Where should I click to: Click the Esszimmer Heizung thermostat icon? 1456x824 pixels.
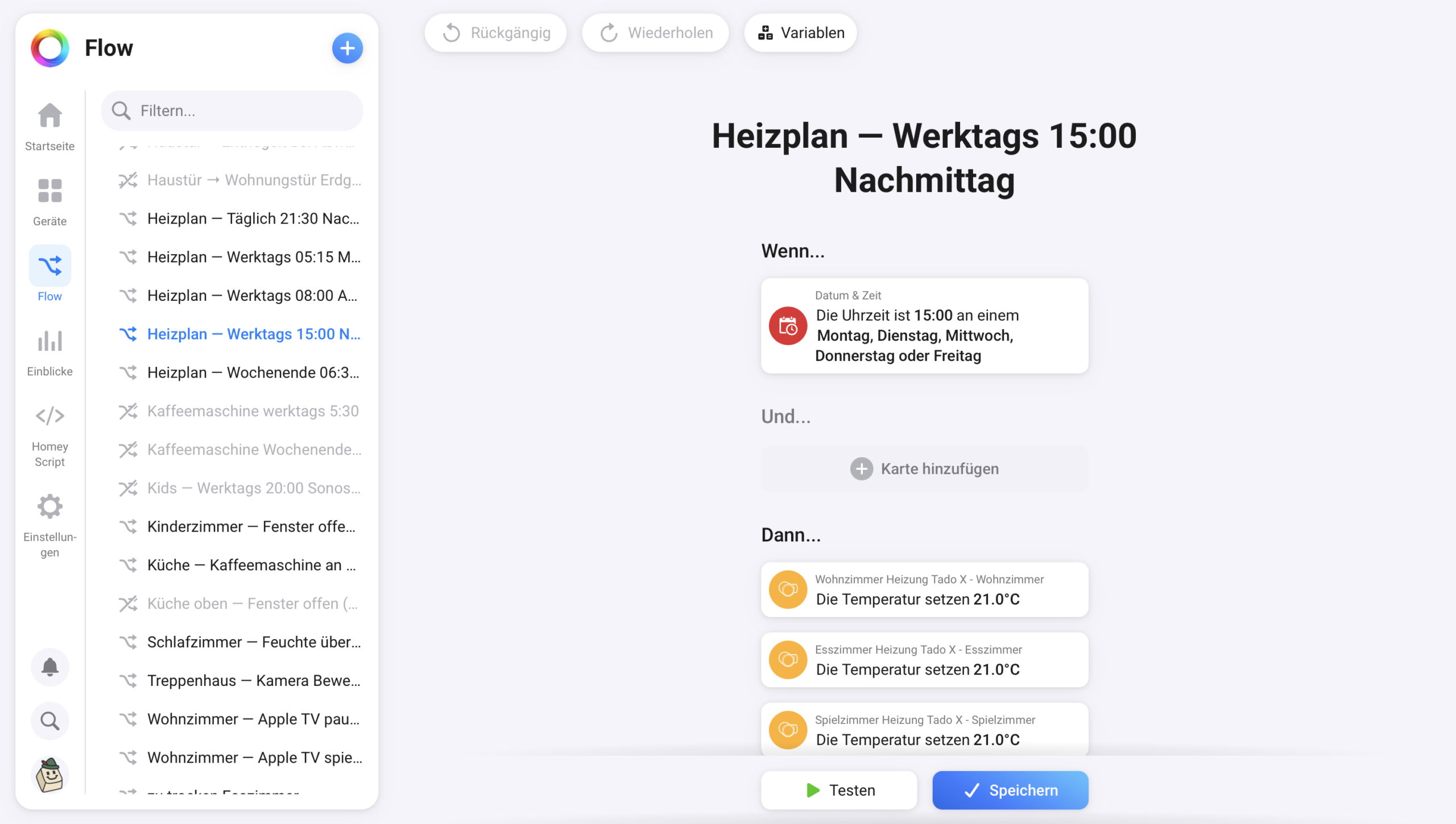tap(788, 660)
